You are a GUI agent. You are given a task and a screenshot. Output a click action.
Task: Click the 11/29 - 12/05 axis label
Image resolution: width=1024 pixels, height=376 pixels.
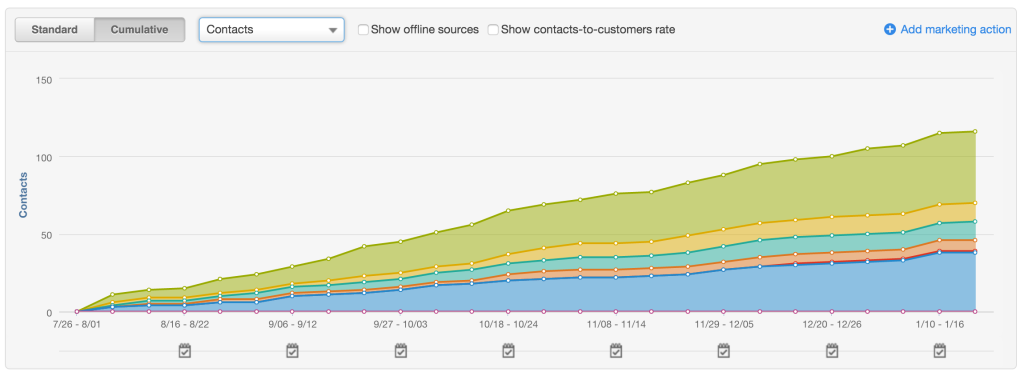click(x=724, y=324)
